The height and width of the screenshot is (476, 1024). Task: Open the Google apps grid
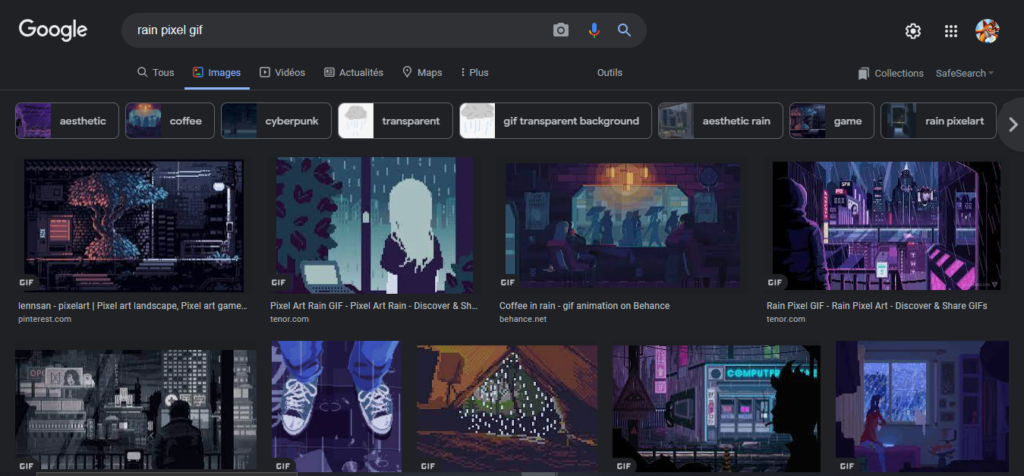(x=951, y=31)
